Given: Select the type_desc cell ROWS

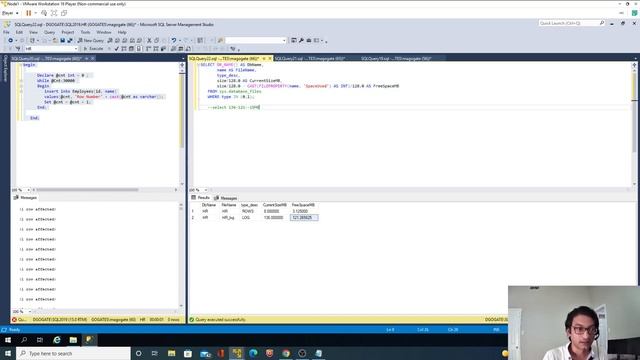Looking at the screenshot, I should [249, 211].
